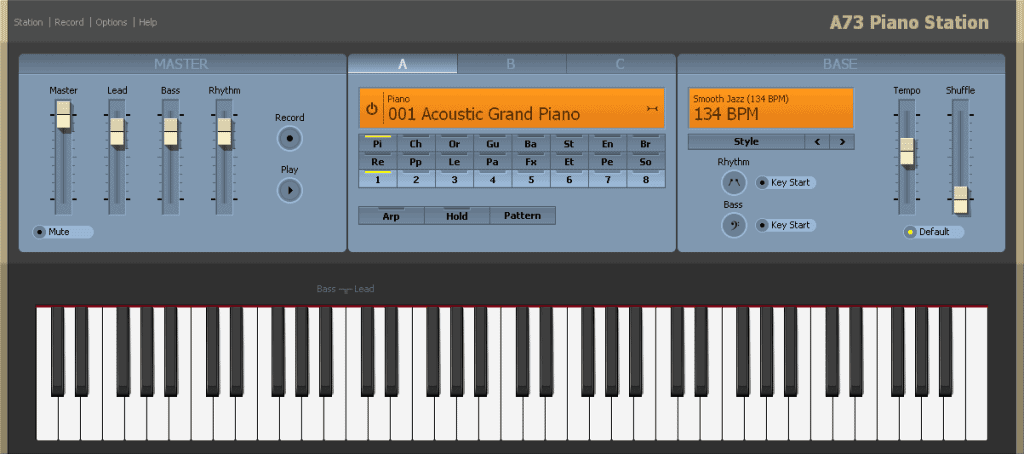Screen dimensions: 1024x454
Task: Toggle the Mute option
Action: (x=41, y=232)
